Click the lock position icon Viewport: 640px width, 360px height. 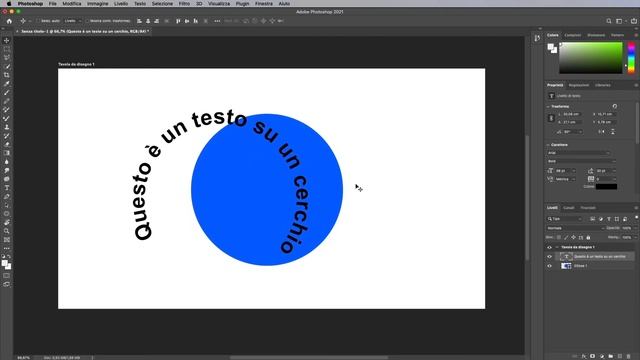click(573, 237)
